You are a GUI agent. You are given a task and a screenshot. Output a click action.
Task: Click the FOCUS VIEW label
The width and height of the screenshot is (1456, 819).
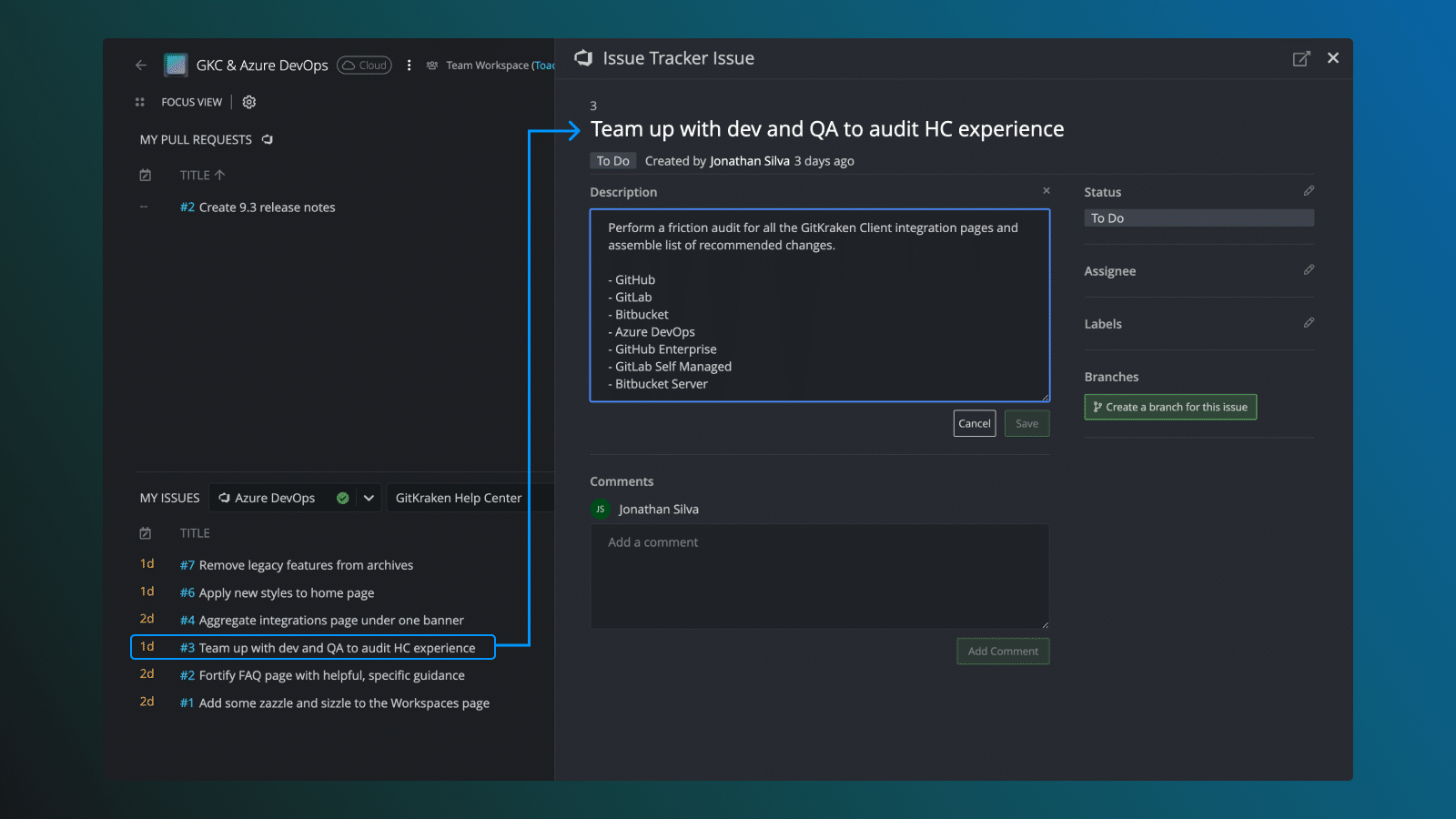coord(192,102)
